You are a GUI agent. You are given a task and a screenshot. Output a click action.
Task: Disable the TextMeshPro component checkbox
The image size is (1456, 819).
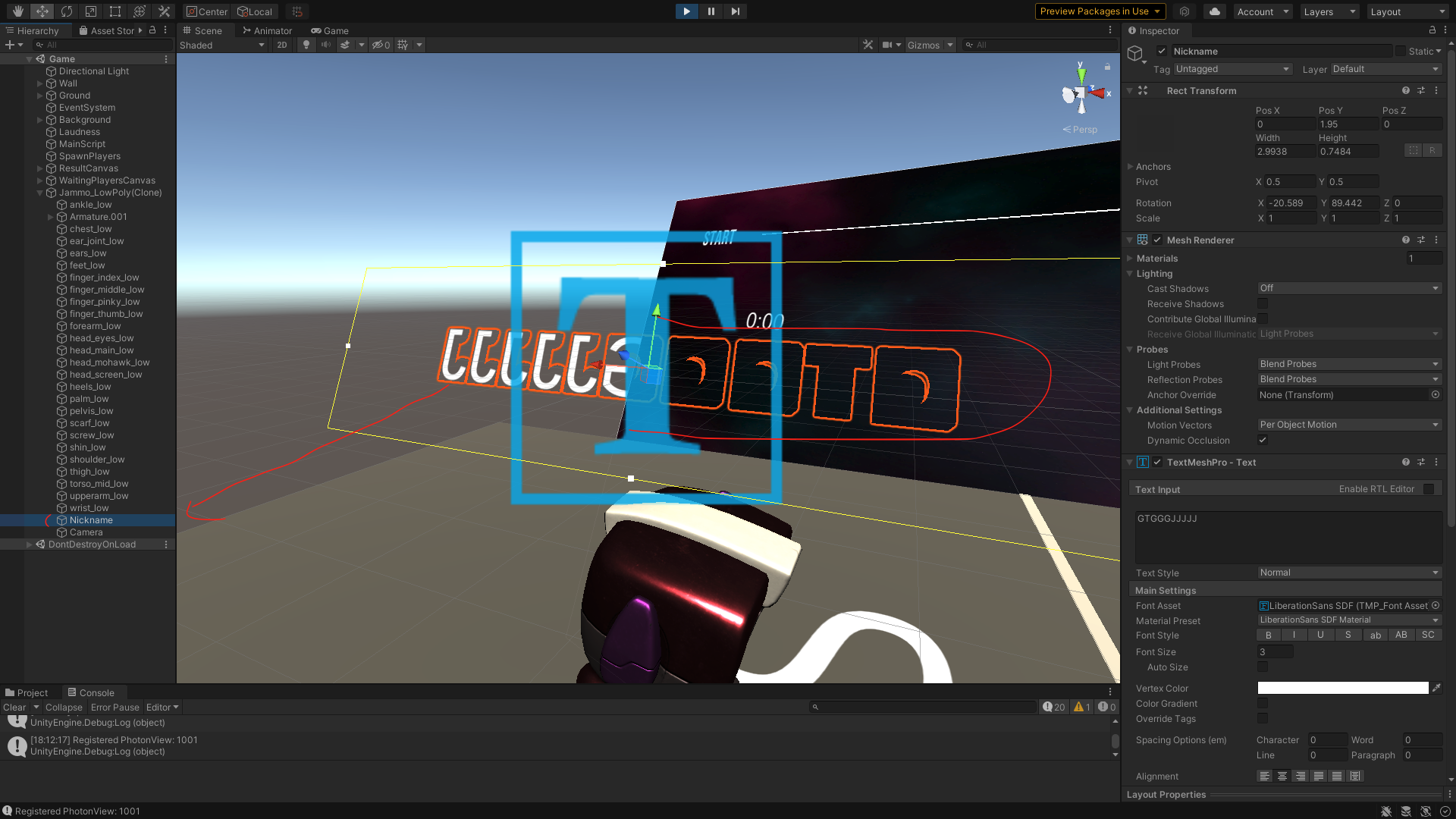click(x=1157, y=462)
